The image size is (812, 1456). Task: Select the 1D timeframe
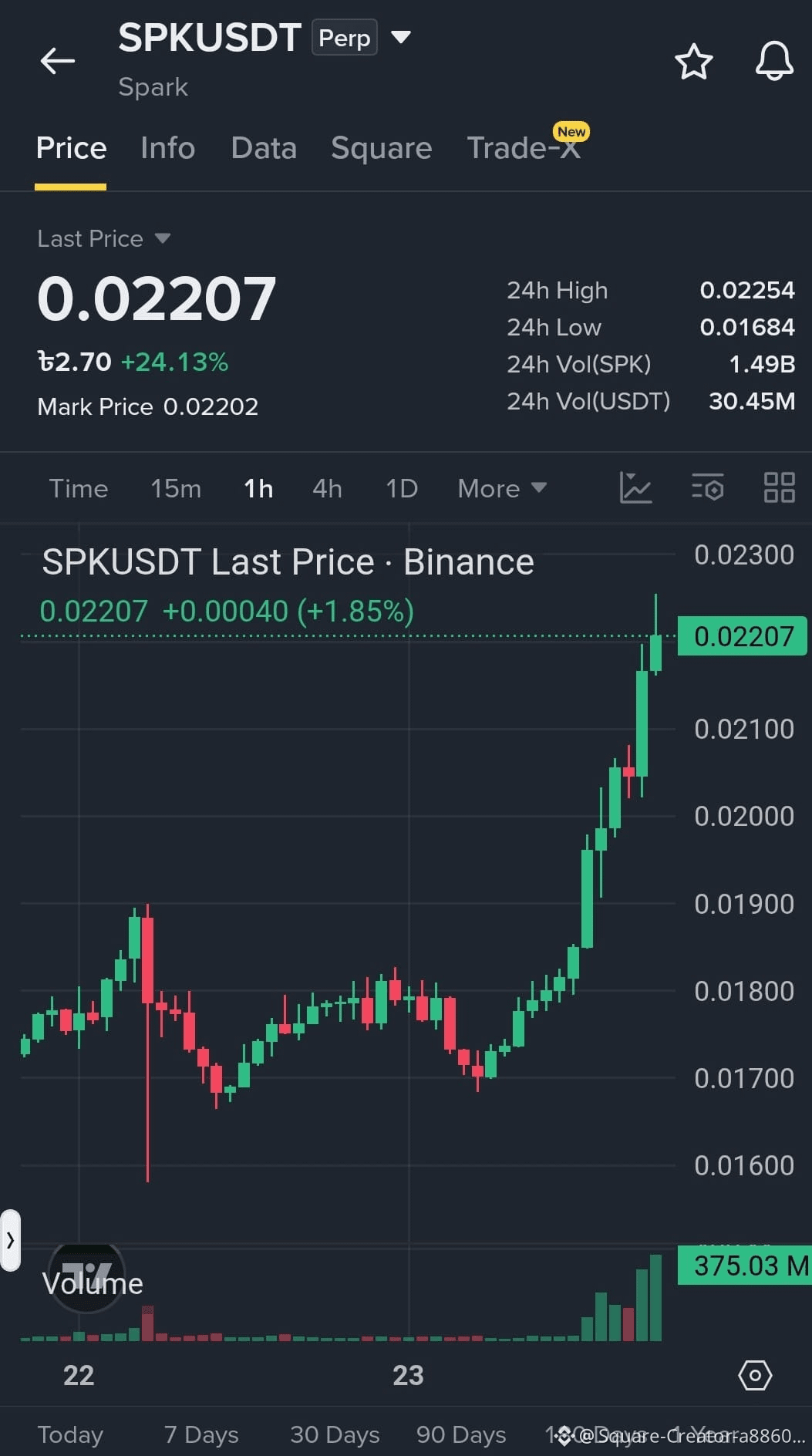click(402, 488)
